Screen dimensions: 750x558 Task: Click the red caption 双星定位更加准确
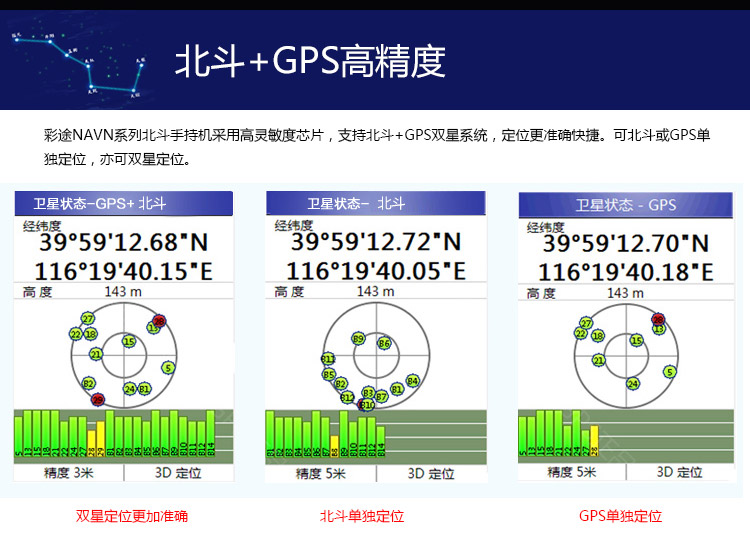click(132, 516)
